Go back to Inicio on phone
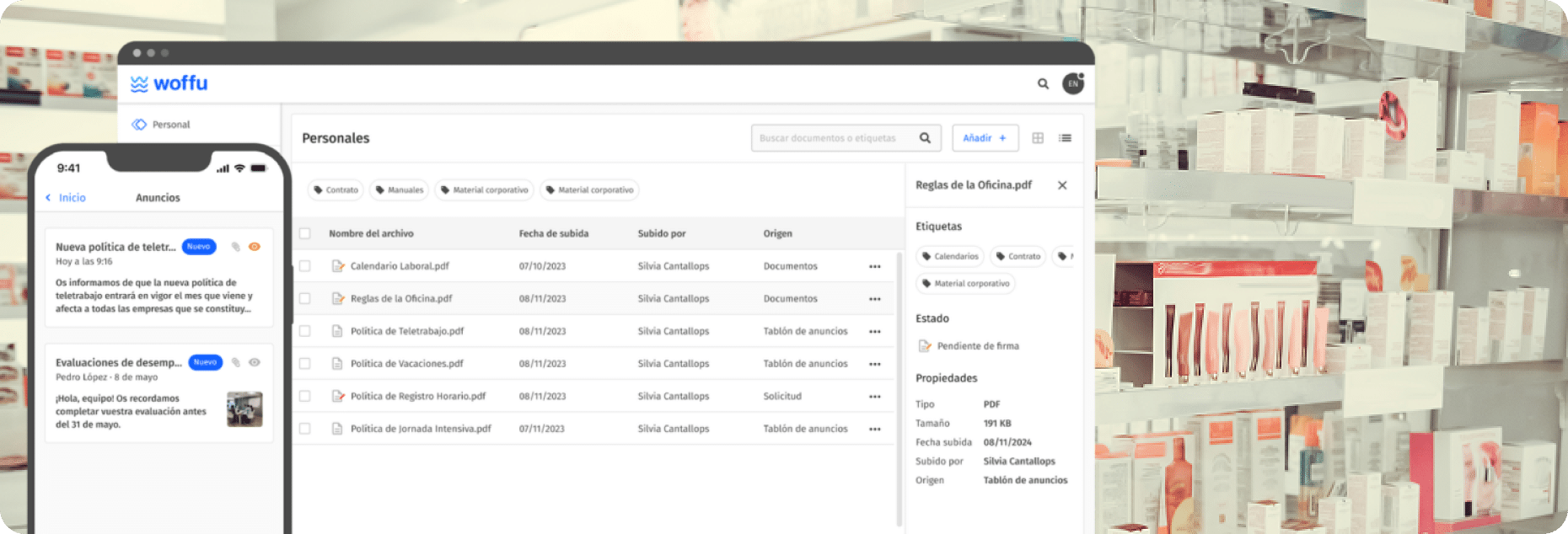Viewport: 1568px width, 534px height. pos(66,198)
